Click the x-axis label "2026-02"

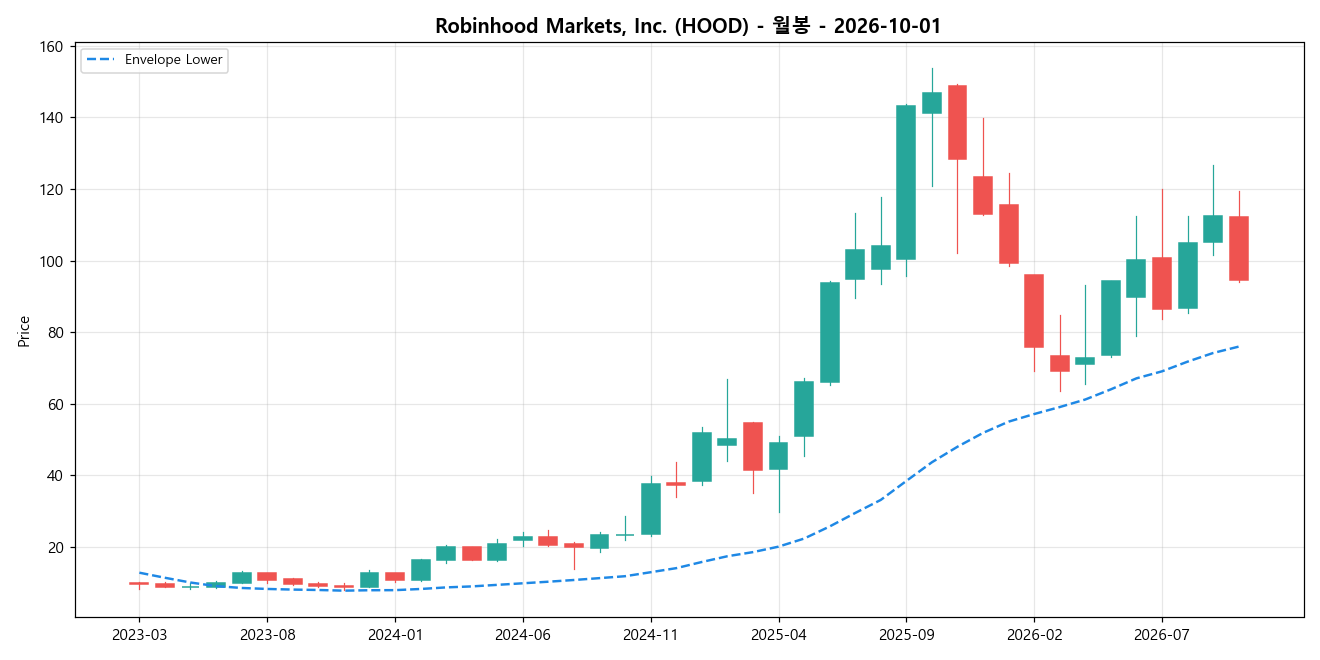[x=1034, y=634]
